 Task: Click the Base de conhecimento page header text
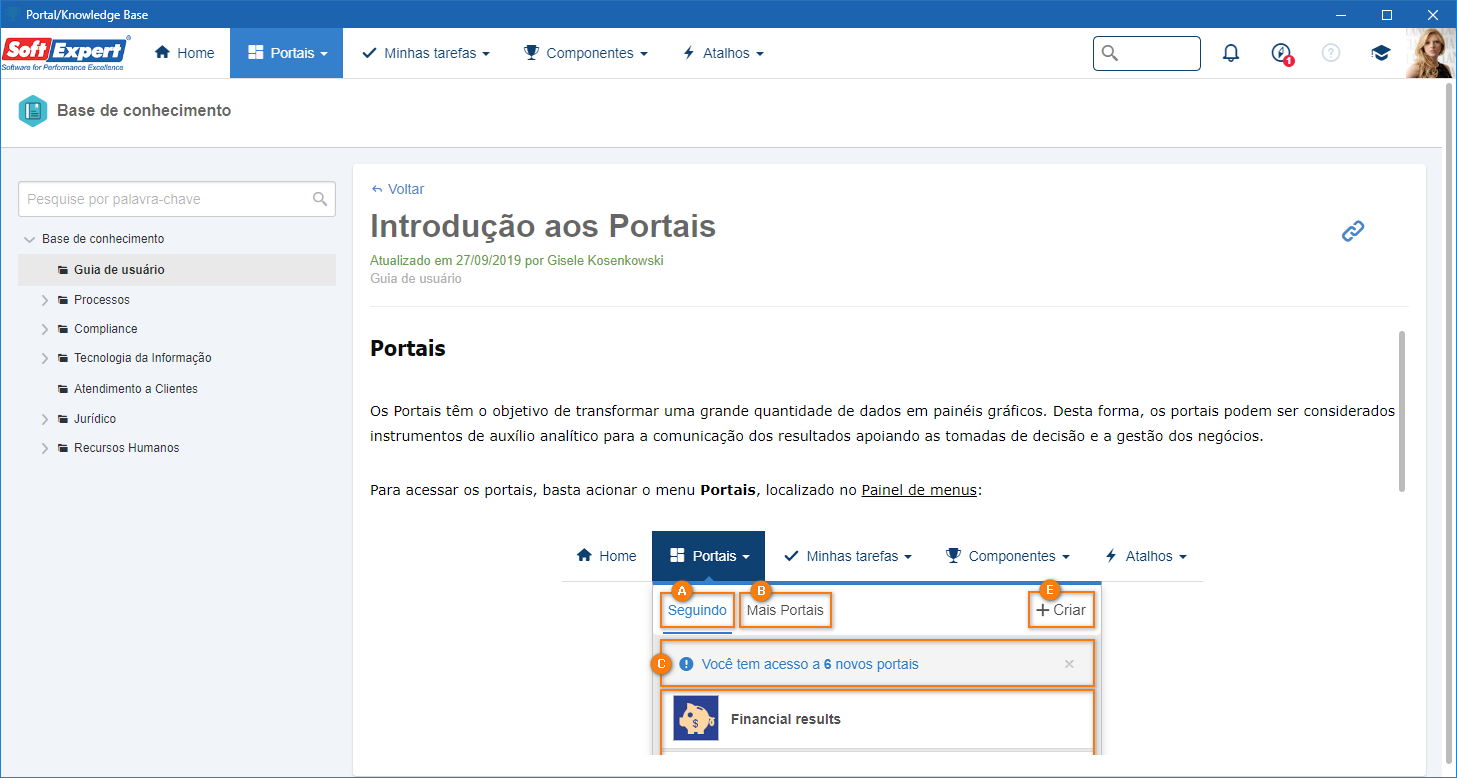(x=144, y=111)
